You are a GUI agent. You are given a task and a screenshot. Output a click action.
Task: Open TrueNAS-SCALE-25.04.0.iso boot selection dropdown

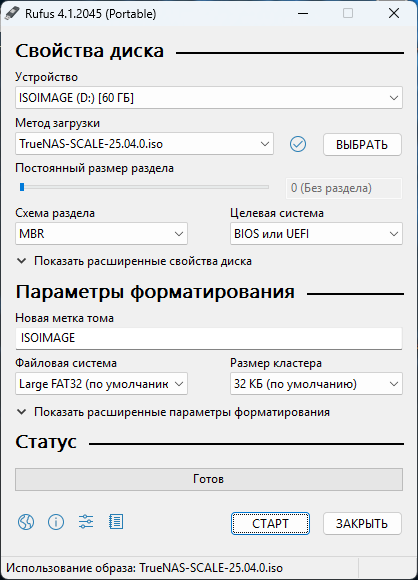point(144,144)
